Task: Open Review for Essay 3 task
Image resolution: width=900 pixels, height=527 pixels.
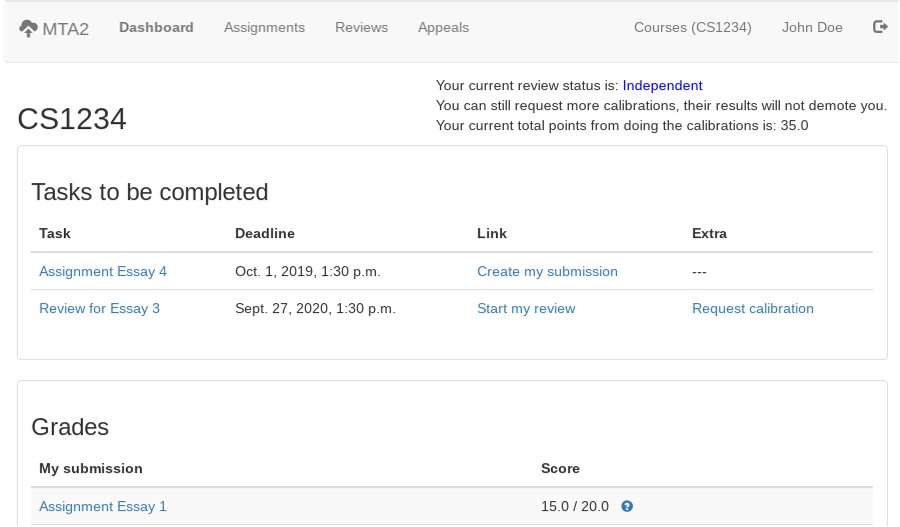Action: (99, 308)
